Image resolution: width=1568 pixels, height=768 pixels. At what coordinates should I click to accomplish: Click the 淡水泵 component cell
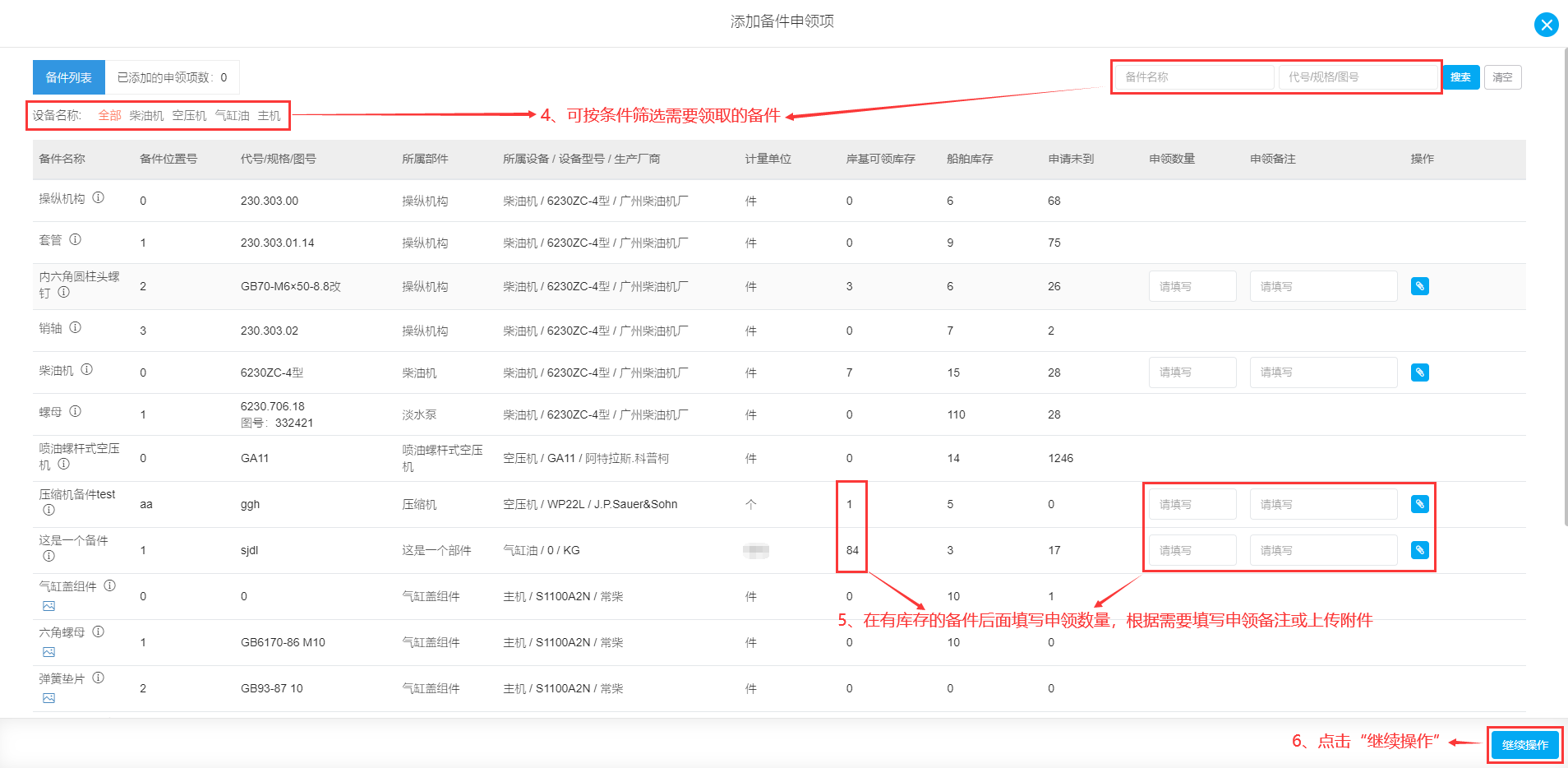click(419, 414)
